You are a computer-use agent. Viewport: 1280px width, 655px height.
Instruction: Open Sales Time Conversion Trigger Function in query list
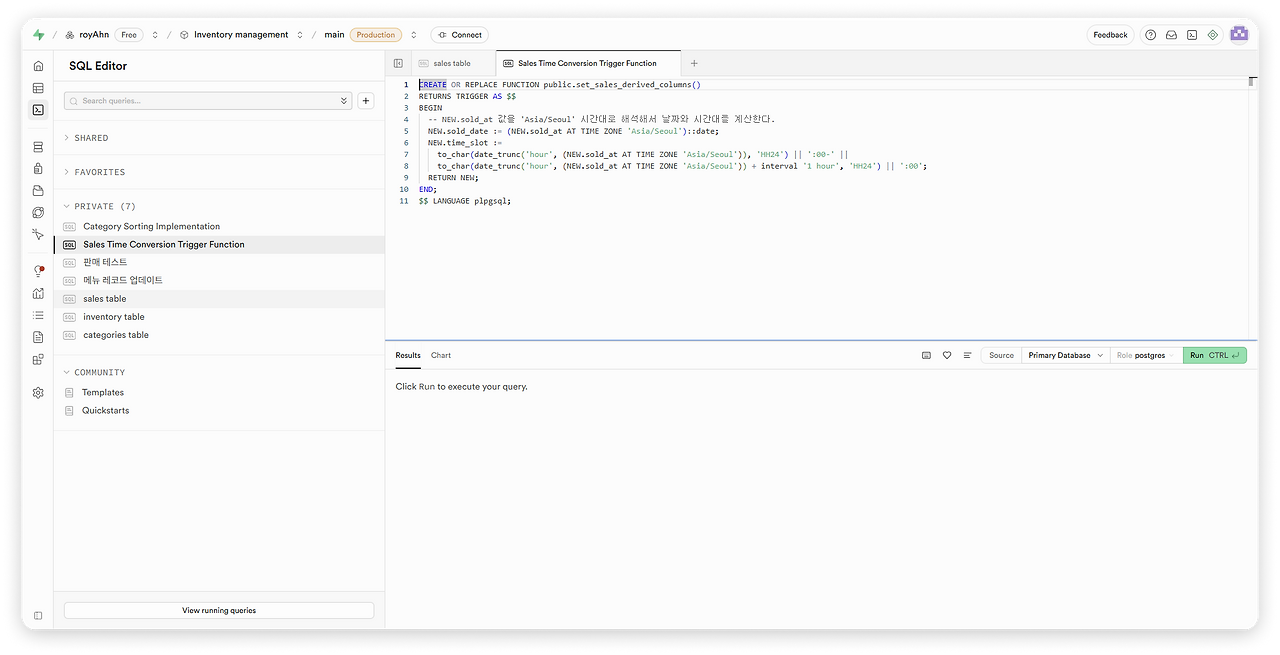click(x=219, y=244)
